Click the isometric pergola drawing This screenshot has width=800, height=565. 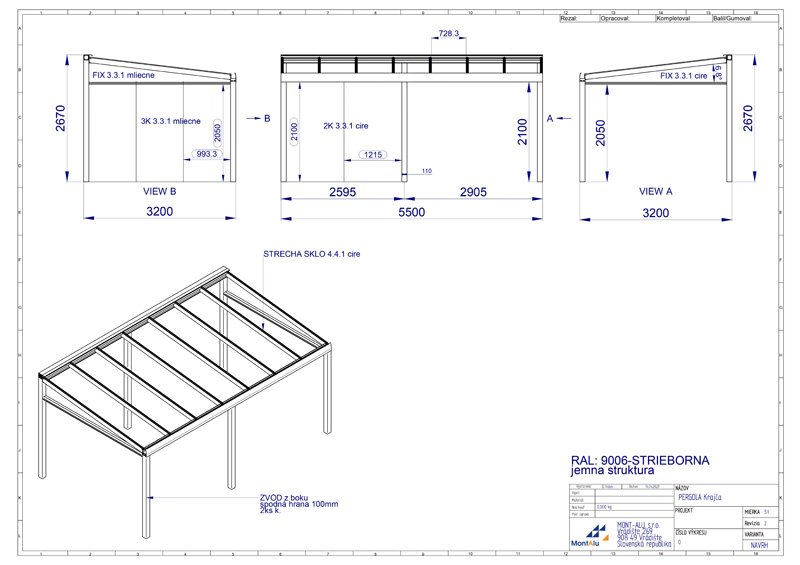185,401
